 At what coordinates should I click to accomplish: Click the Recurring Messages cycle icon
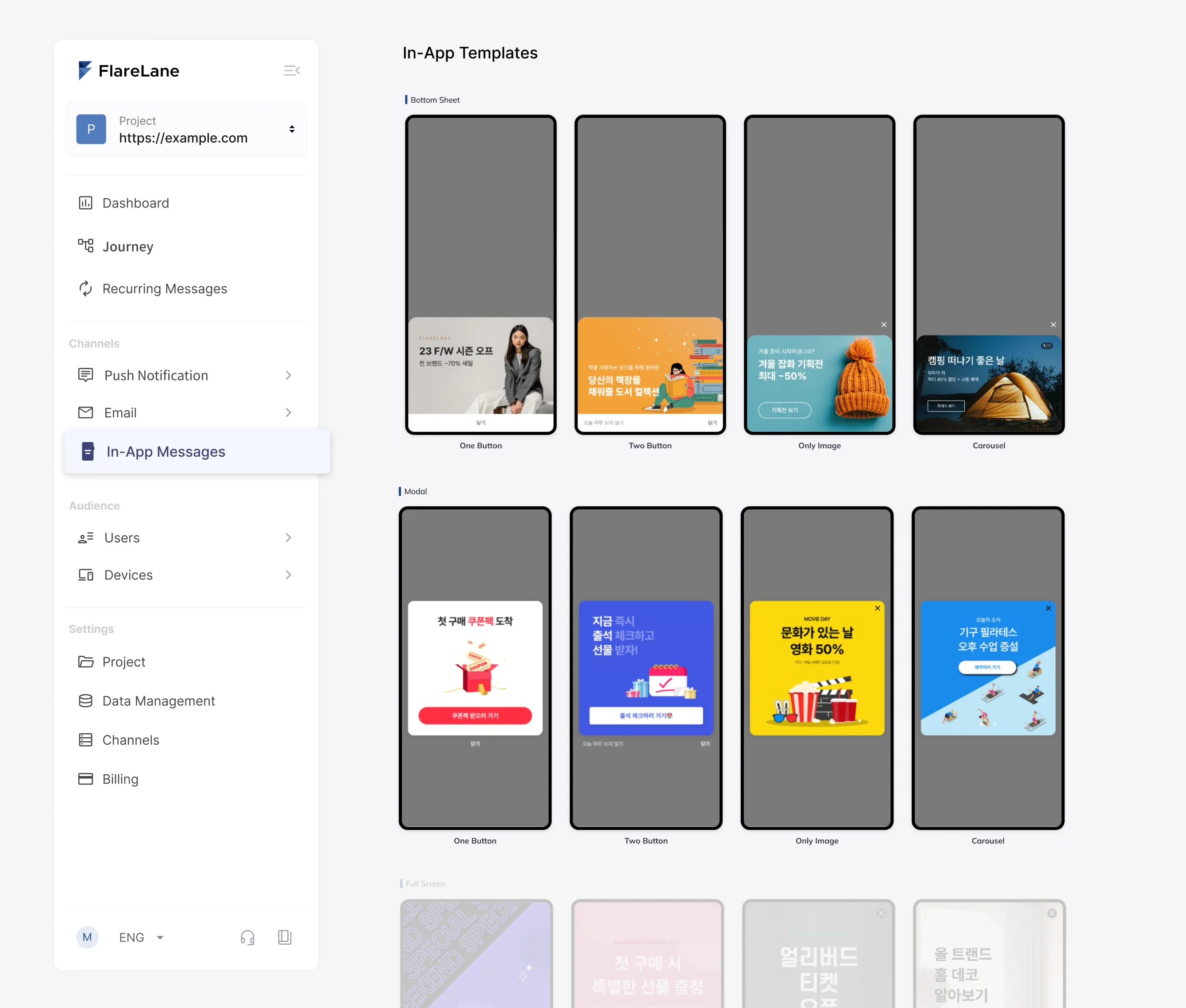(x=86, y=289)
